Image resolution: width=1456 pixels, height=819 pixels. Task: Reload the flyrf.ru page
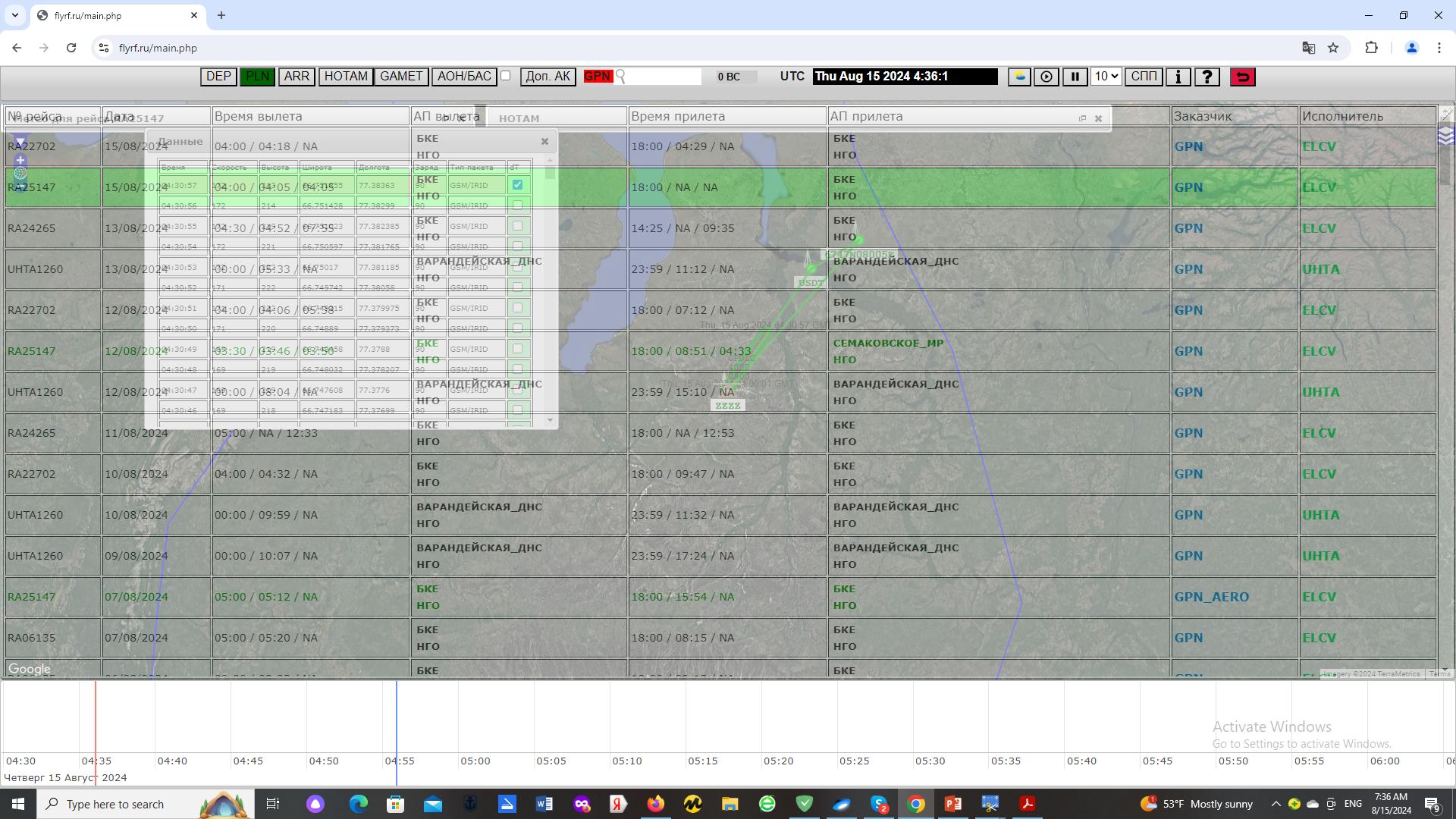click(71, 48)
